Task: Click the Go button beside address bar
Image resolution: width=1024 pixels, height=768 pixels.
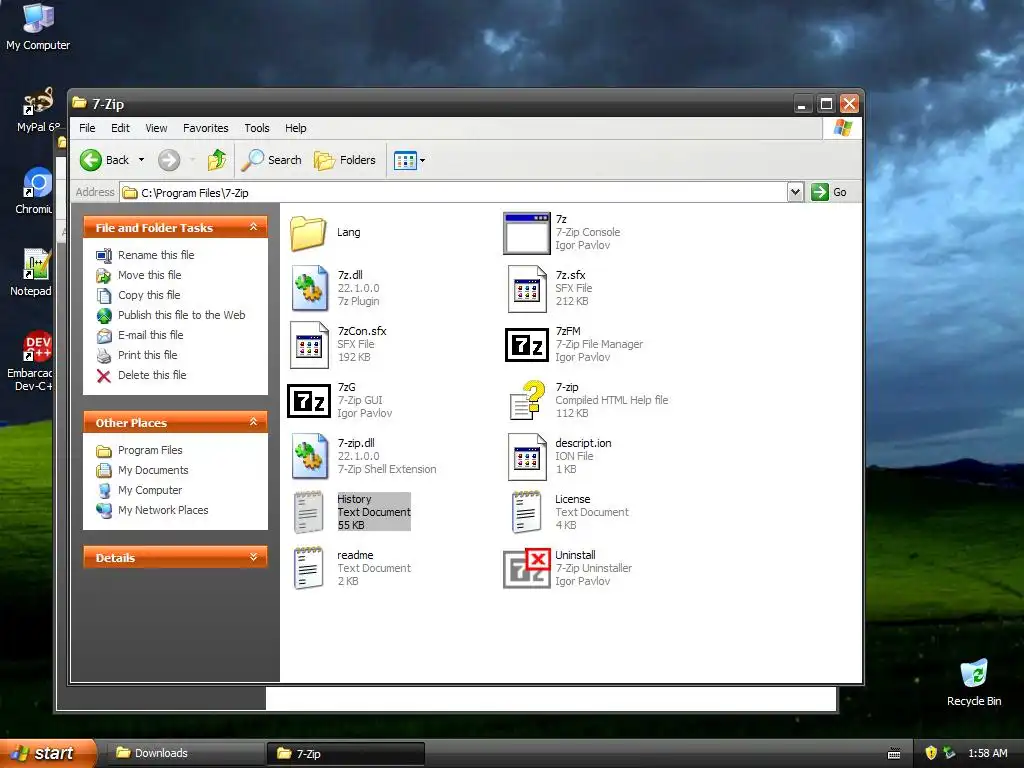Action: pos(829,192)
